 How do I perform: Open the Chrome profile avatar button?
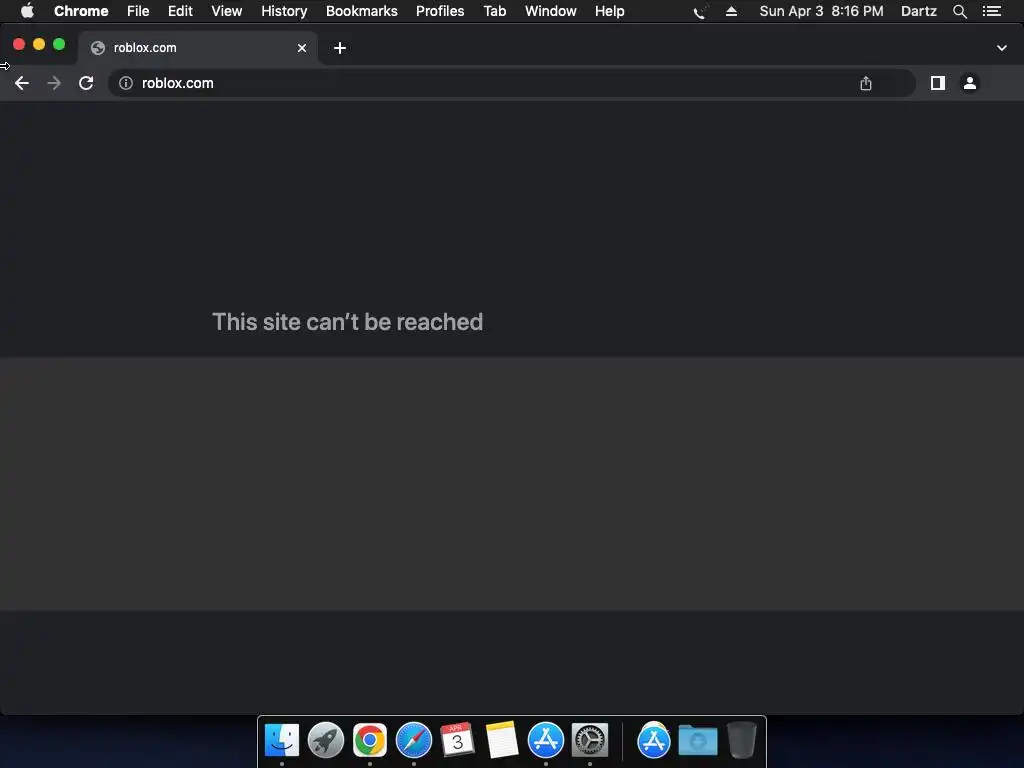970,83
